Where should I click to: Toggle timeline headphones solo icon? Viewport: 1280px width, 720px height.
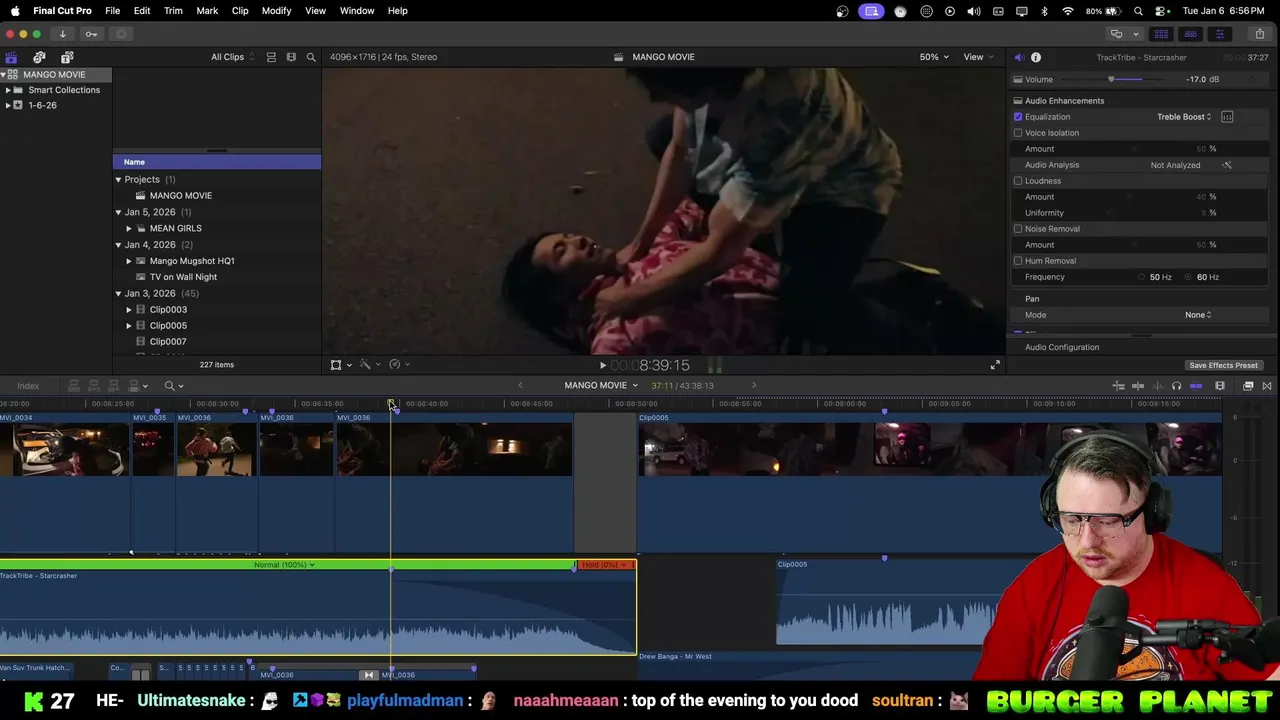pyautogui.click(x=1176, y=386)
